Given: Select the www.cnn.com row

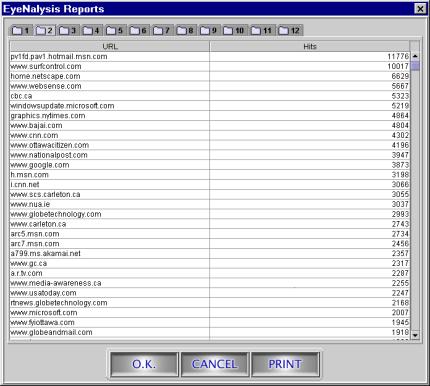Looking at the screenshot, I should click(210, 135).
